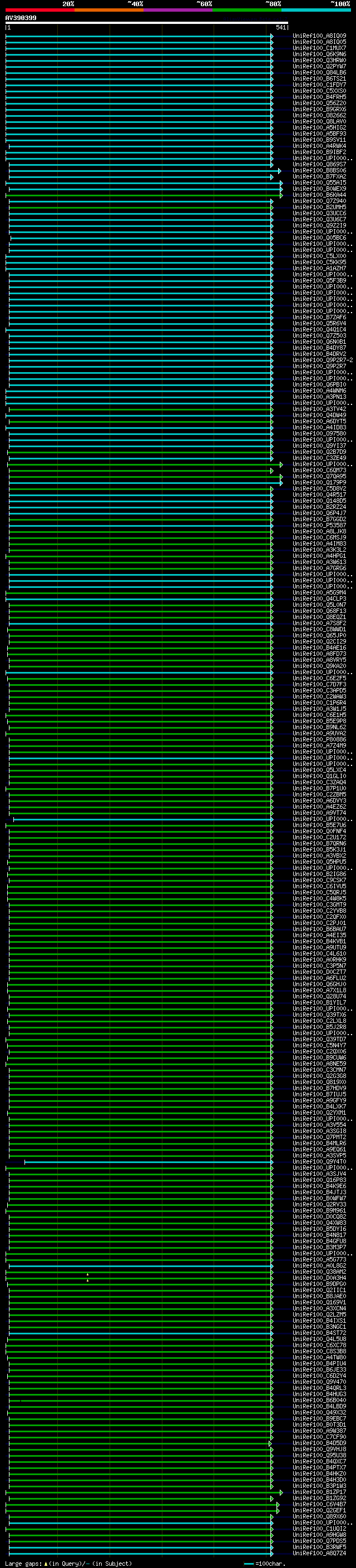Select label UniRef100_C6V4B7
This screenshot has width=356, height=1568.
pos(319,1504)
